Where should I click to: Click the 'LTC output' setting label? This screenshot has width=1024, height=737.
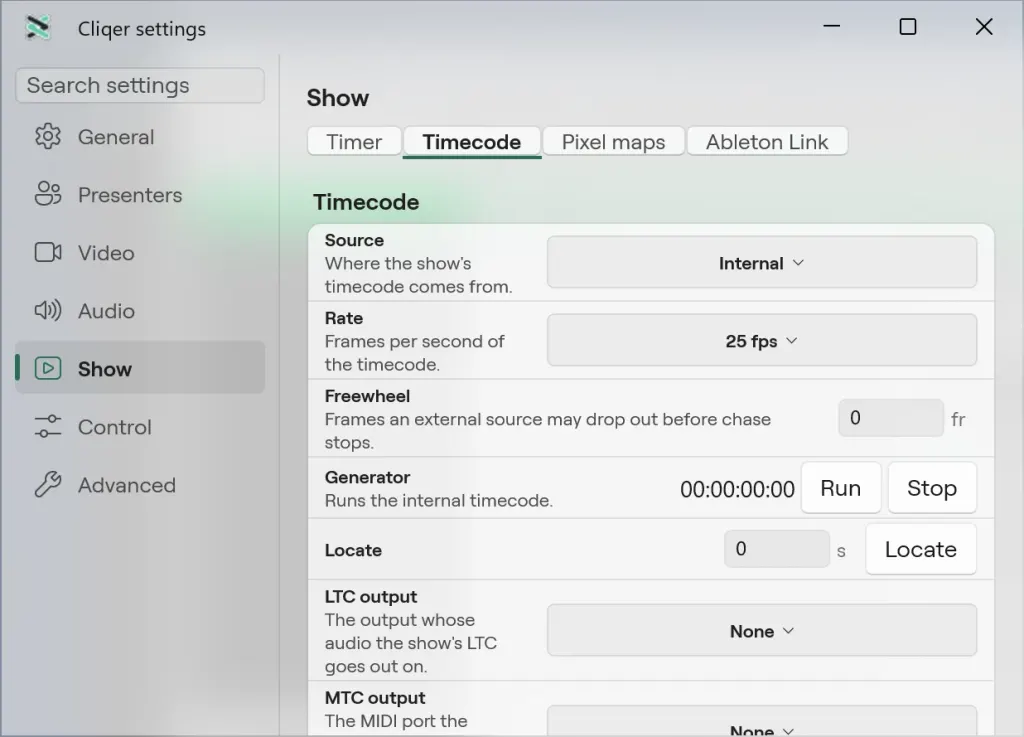pos(370,597)
